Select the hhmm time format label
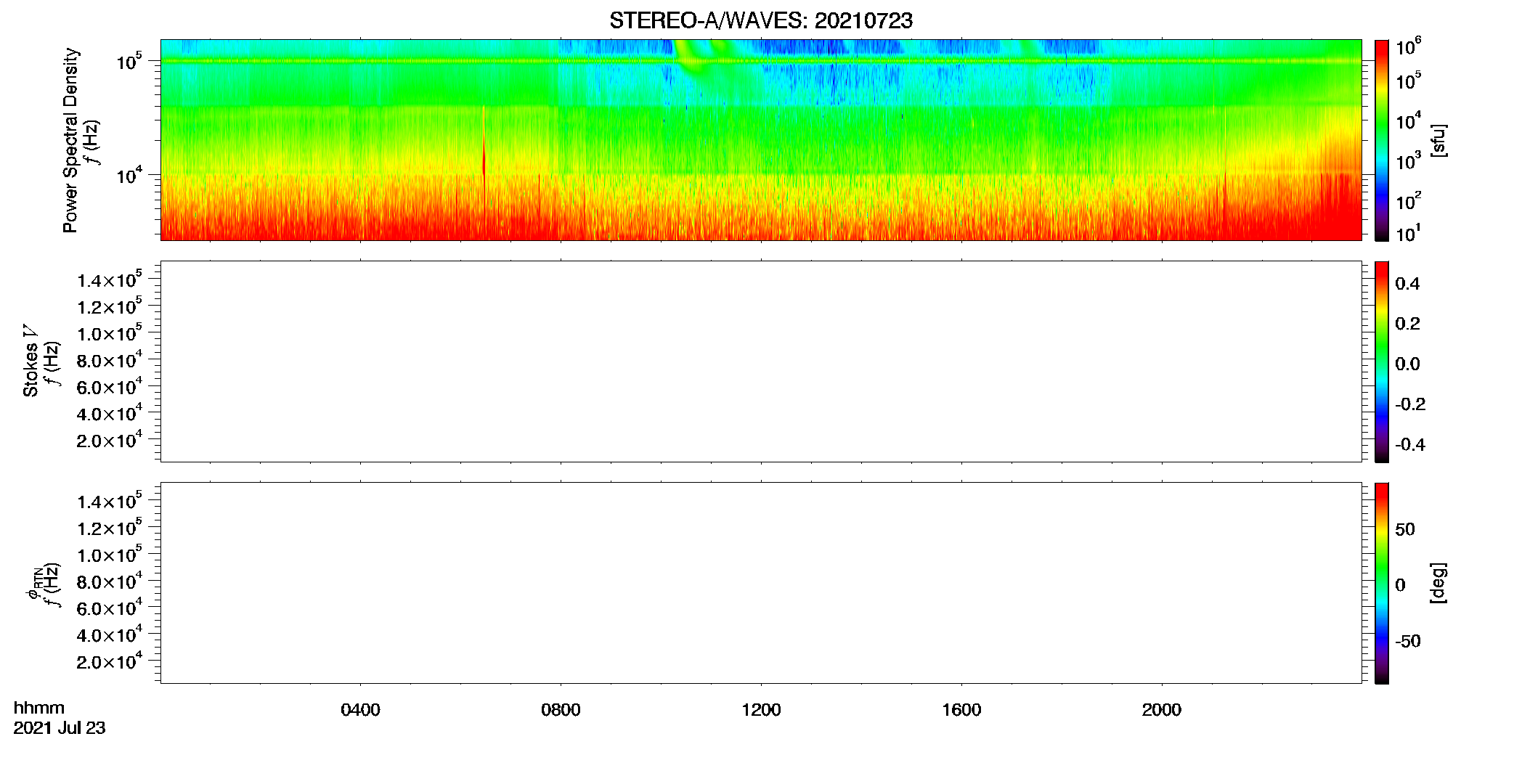1522x784 pixels. click(x=39, y=708)
